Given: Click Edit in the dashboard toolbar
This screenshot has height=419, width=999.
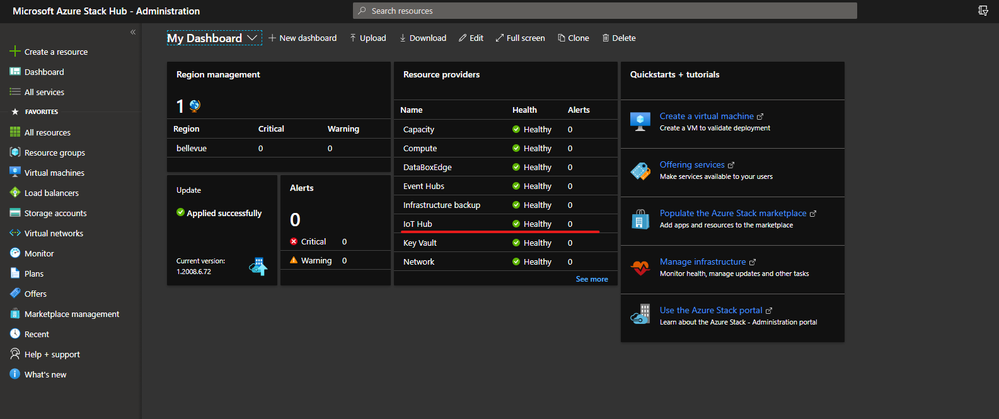Looking at the screenshot, I should pyautogui.click(x=471, y=38).
